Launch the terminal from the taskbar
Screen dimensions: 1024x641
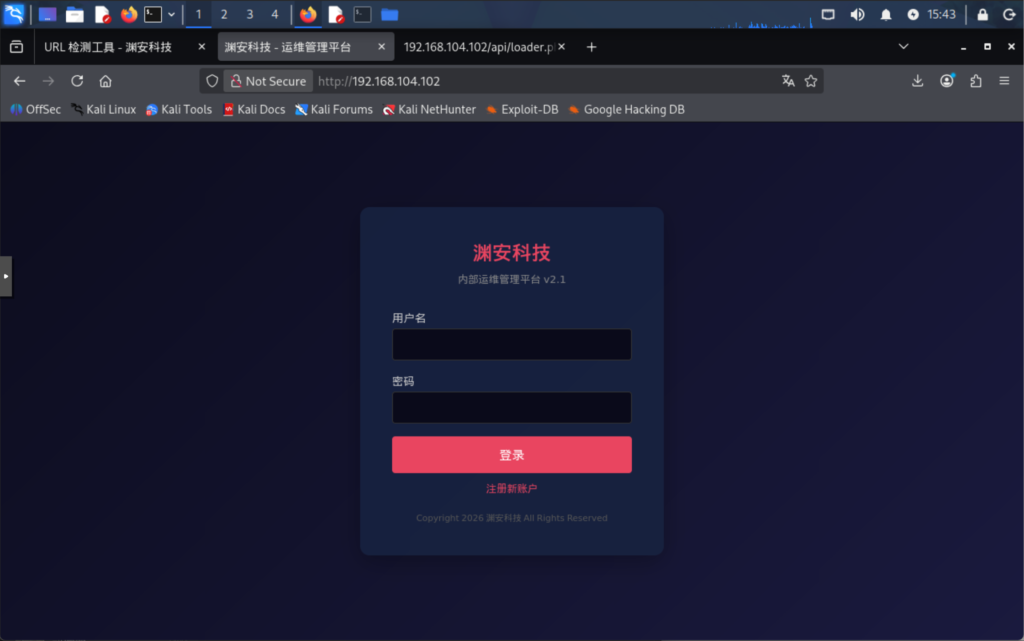(151, 13)
